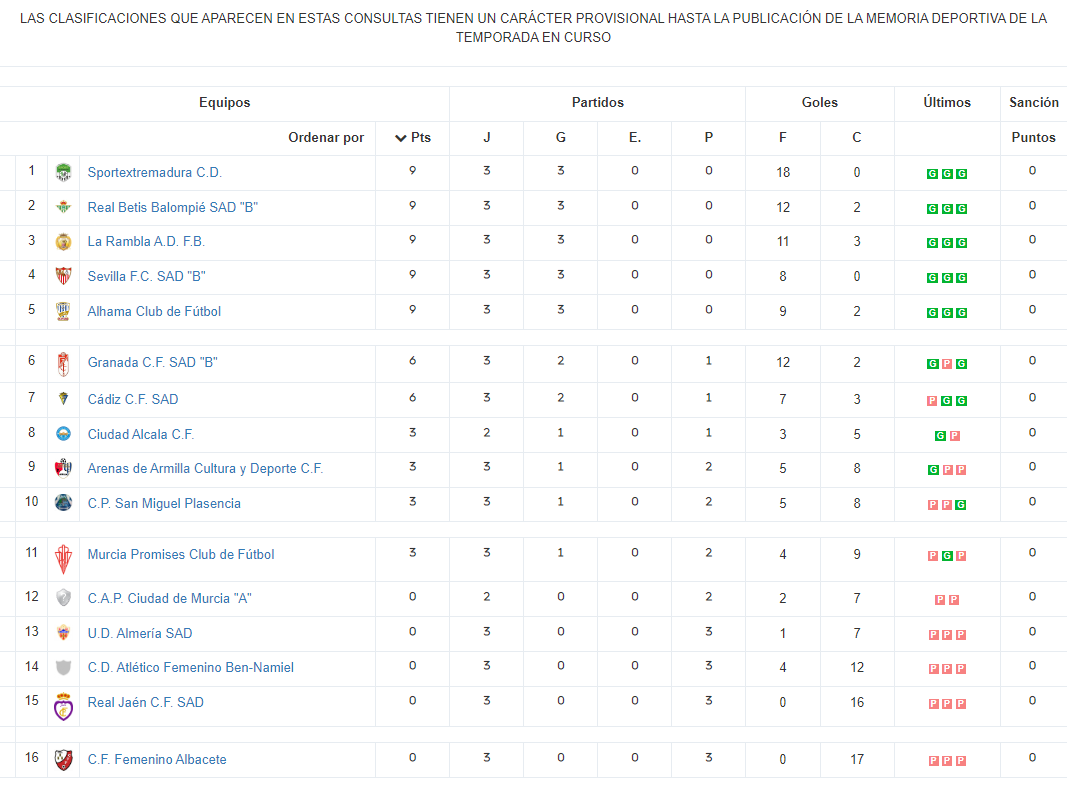
Task: Click the Real Betis Balompié B crest
Action: [63, 207]
